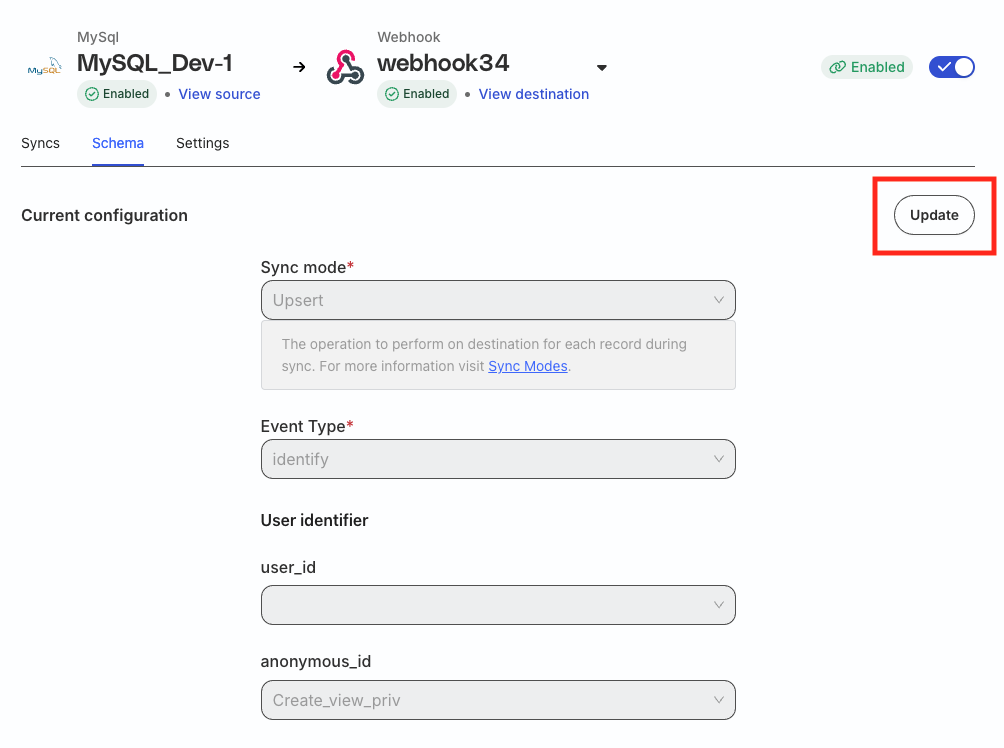Screen dimensions: 1004x748
Task: Click the Enabled badge under webhook34
Action: (417, 94)
